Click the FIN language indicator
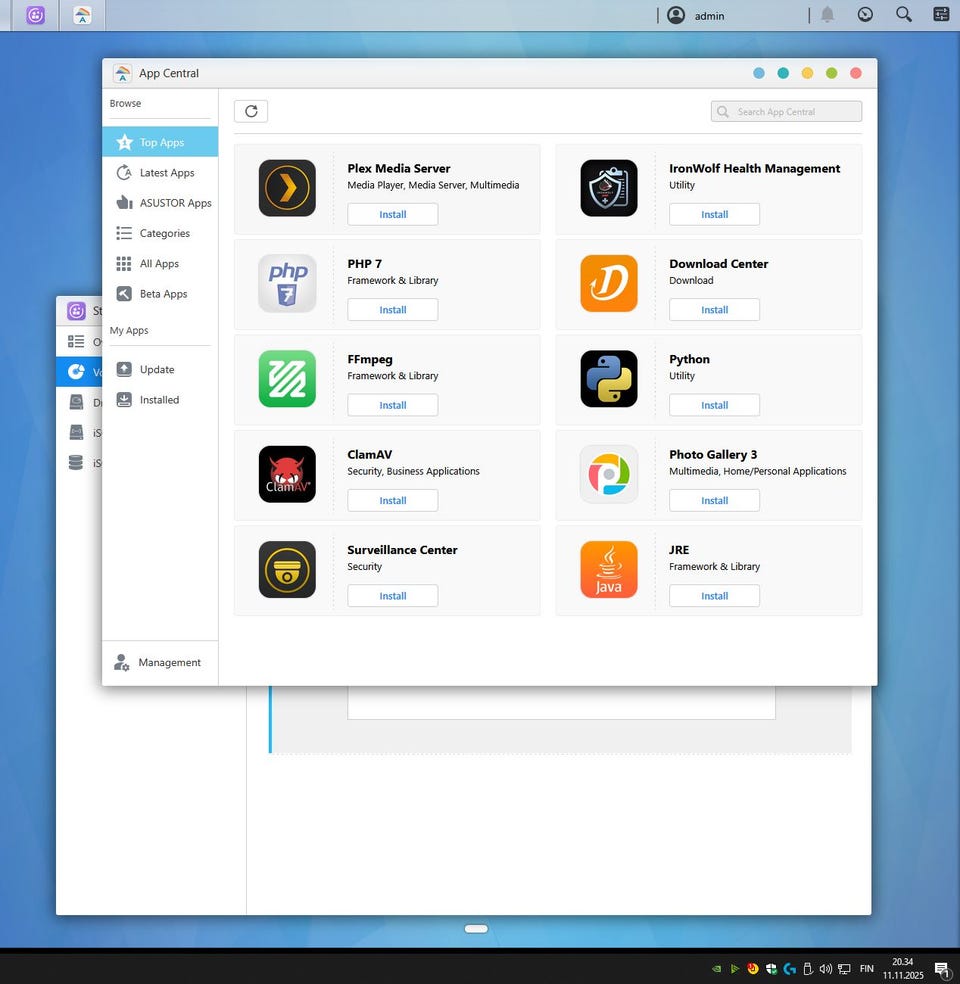Image resolution: width=960 pixels, height=984 pixels. coord(867,969)
